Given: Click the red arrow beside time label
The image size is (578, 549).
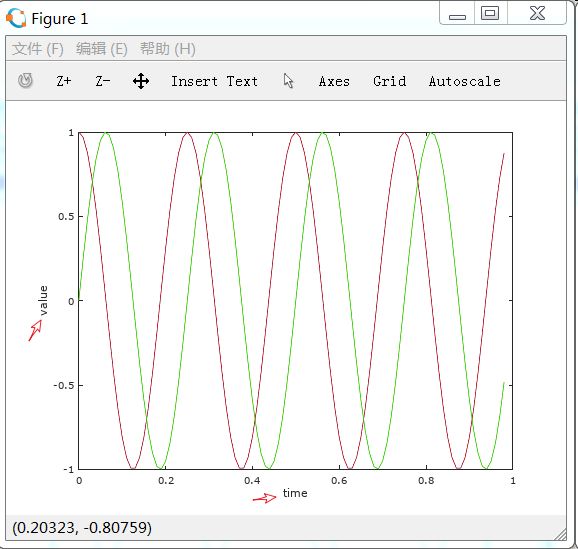Looking at the screenshot, I should click(264, 498).
